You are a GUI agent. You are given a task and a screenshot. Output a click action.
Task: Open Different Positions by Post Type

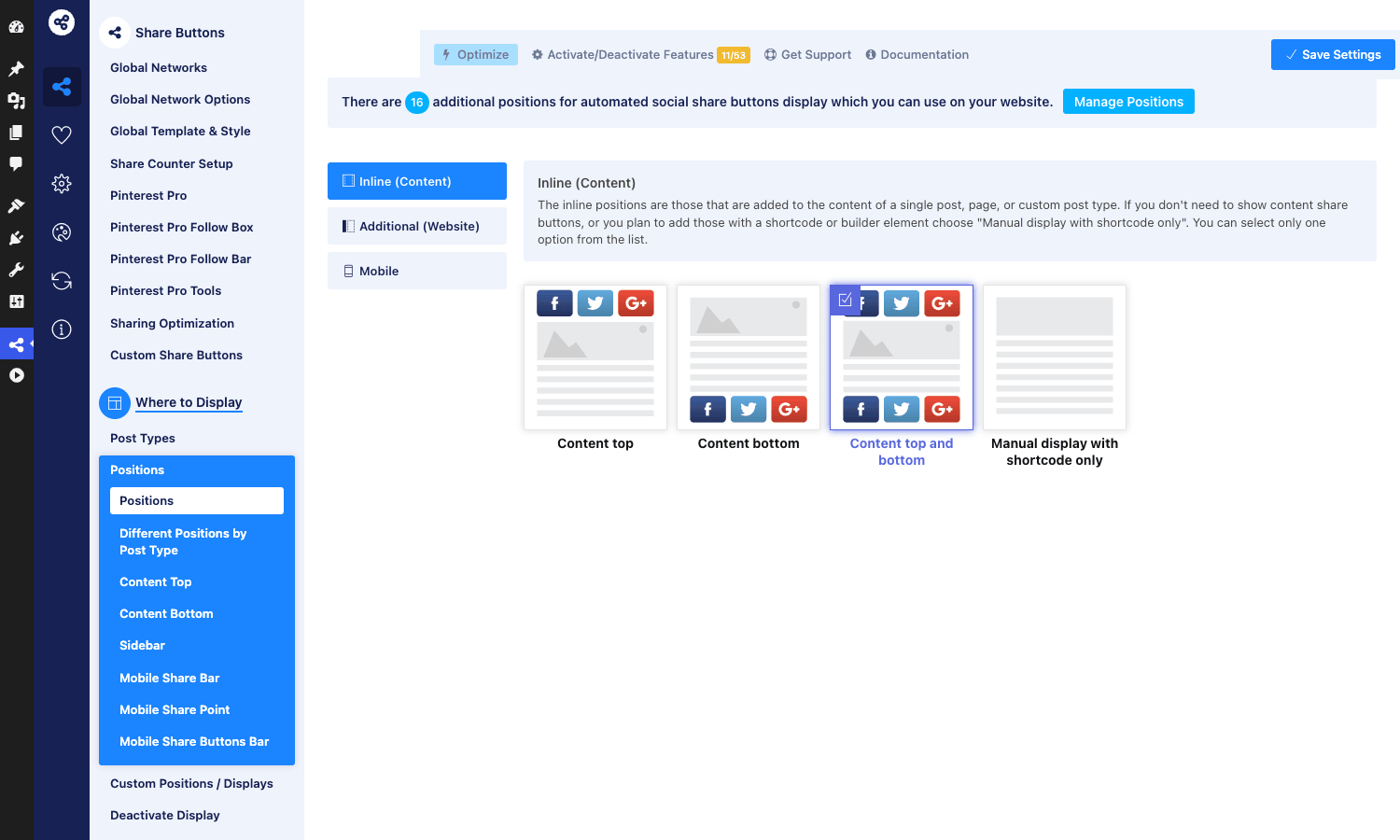(x=183, y=541)
